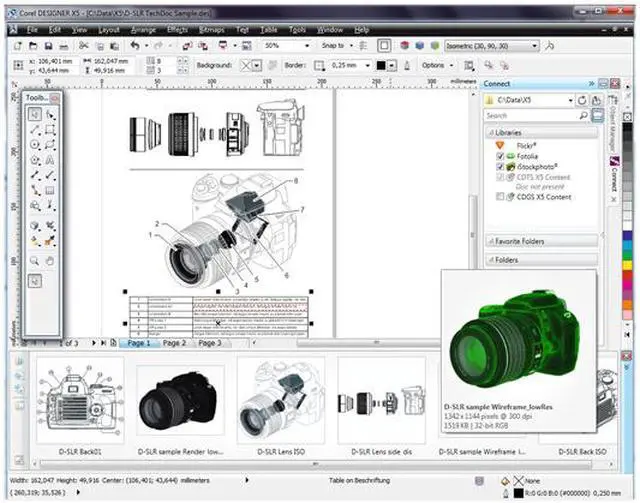The height and width of the screenshot is (503, 640).
Task: Select the Zoom magnifier tool in toolbox
Action: click(34, 259)
